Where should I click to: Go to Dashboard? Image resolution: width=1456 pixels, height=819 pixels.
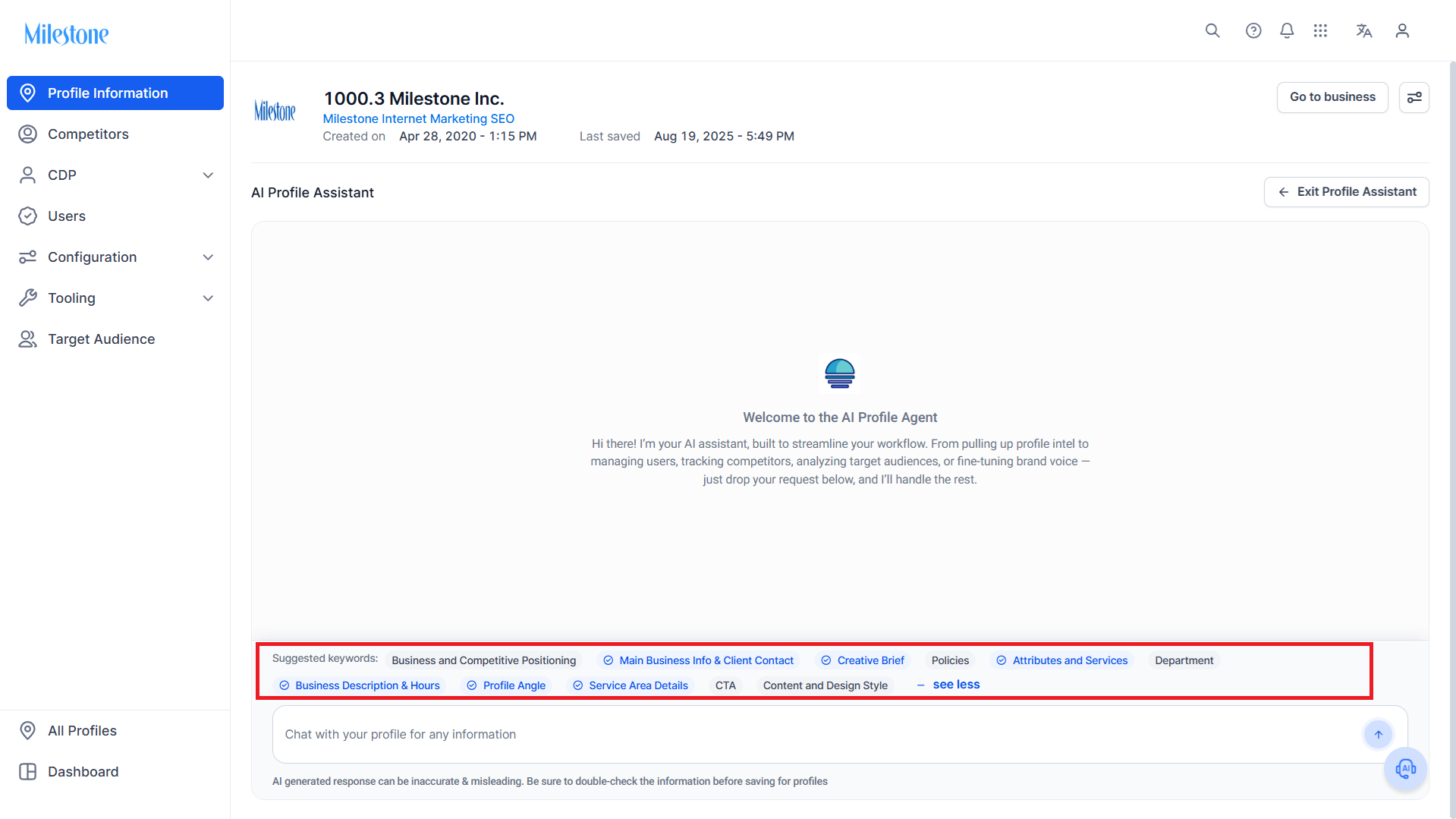[115, 771]
